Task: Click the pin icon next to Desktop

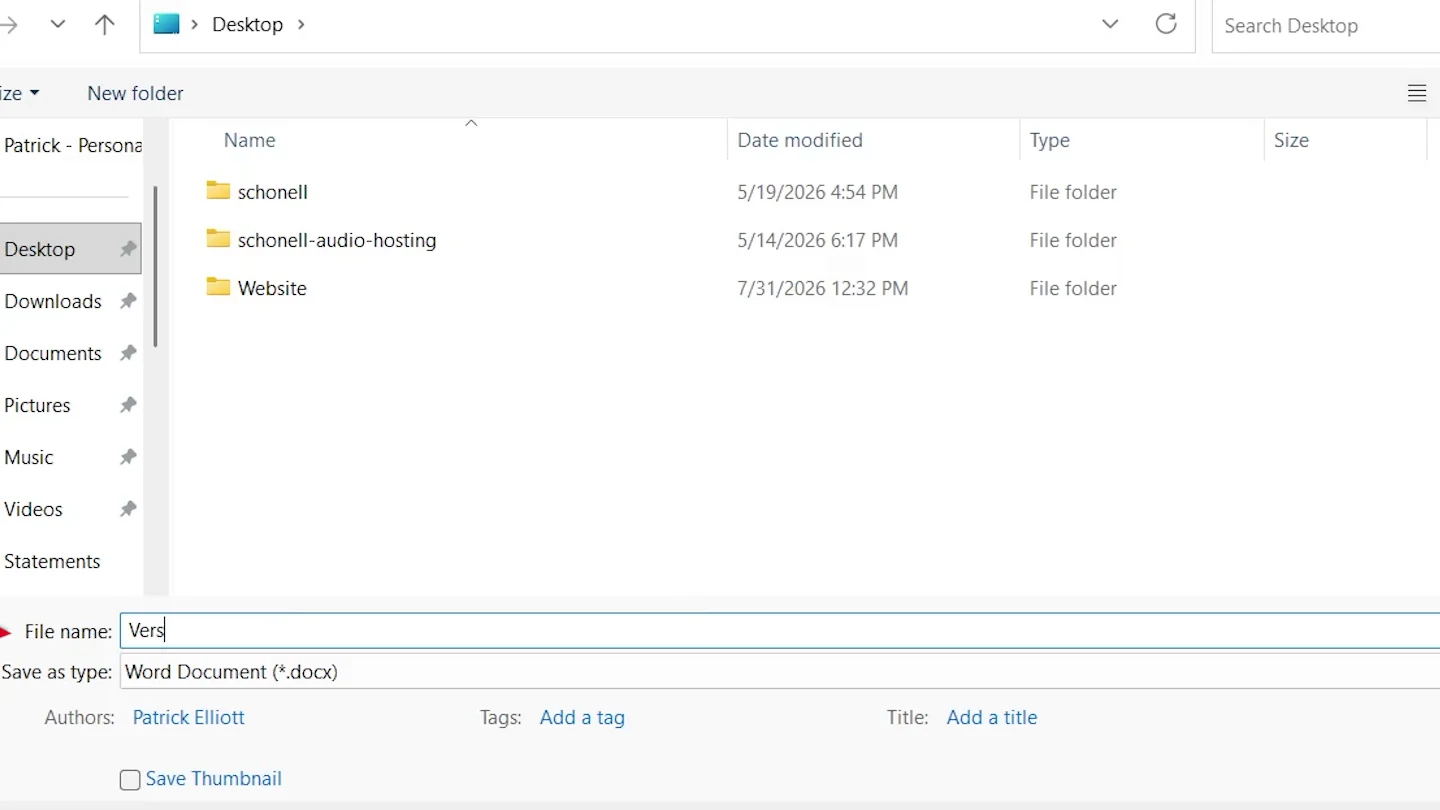Action: tap(128, 249)
